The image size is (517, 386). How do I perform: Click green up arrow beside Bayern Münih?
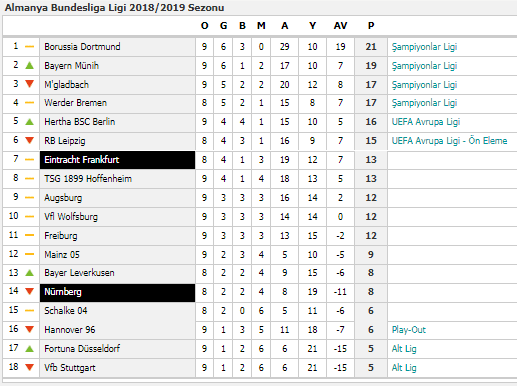pyautogui.click(x=30, y=66)
